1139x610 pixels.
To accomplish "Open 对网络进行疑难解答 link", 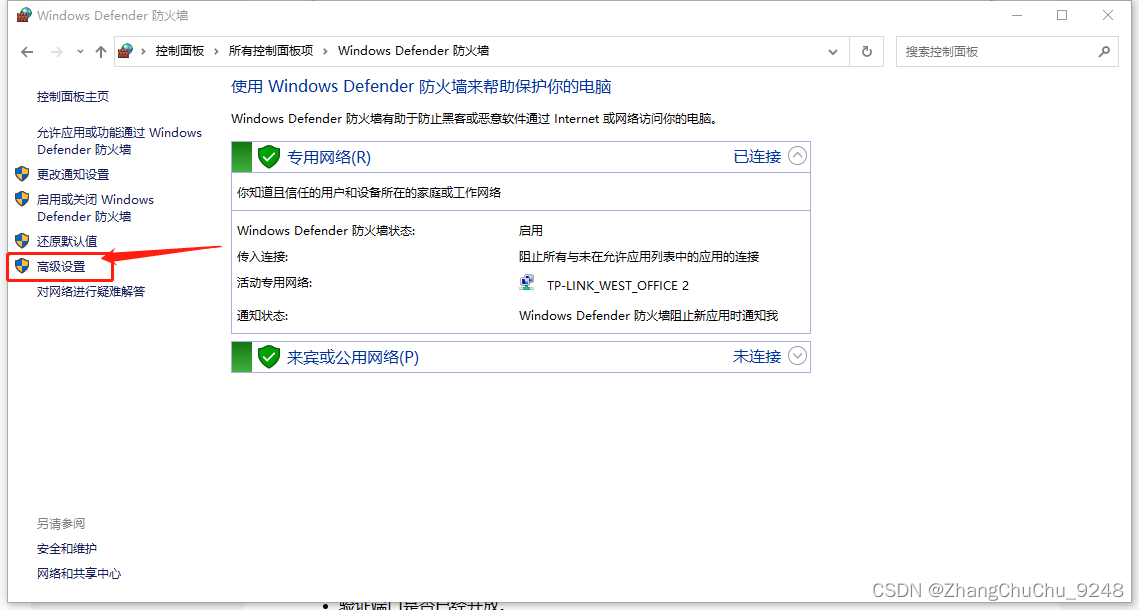I will click(x=91, y=291).
